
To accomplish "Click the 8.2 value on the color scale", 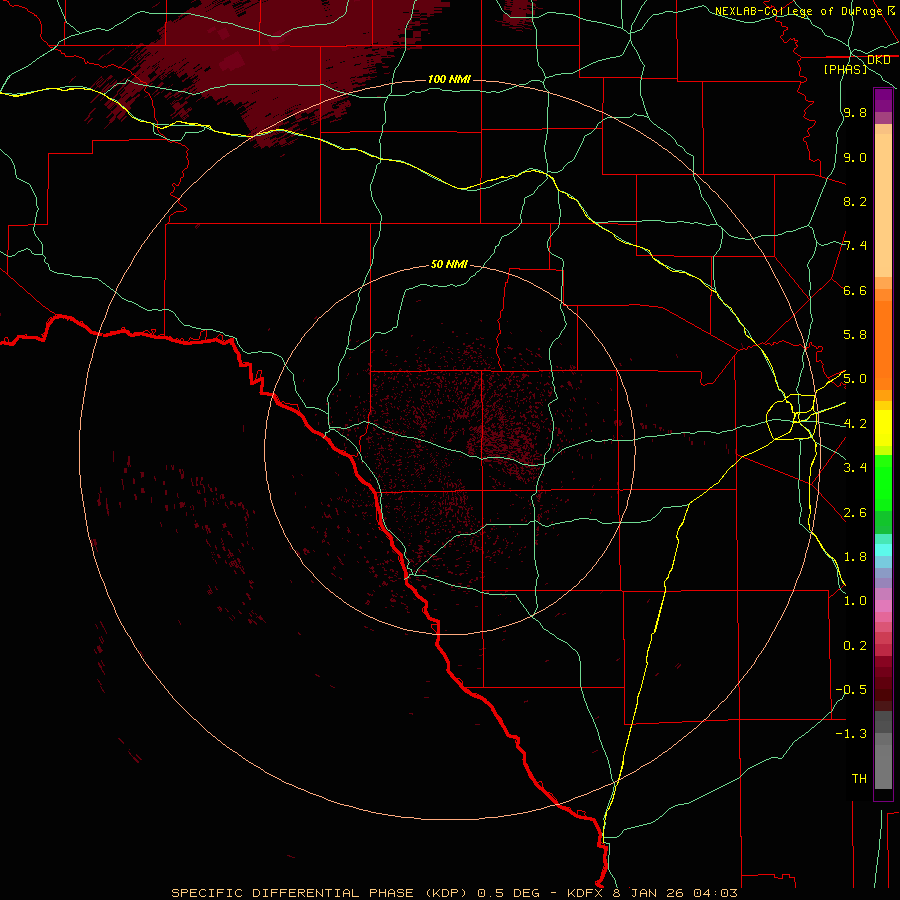I will click(x=855, y=201).
